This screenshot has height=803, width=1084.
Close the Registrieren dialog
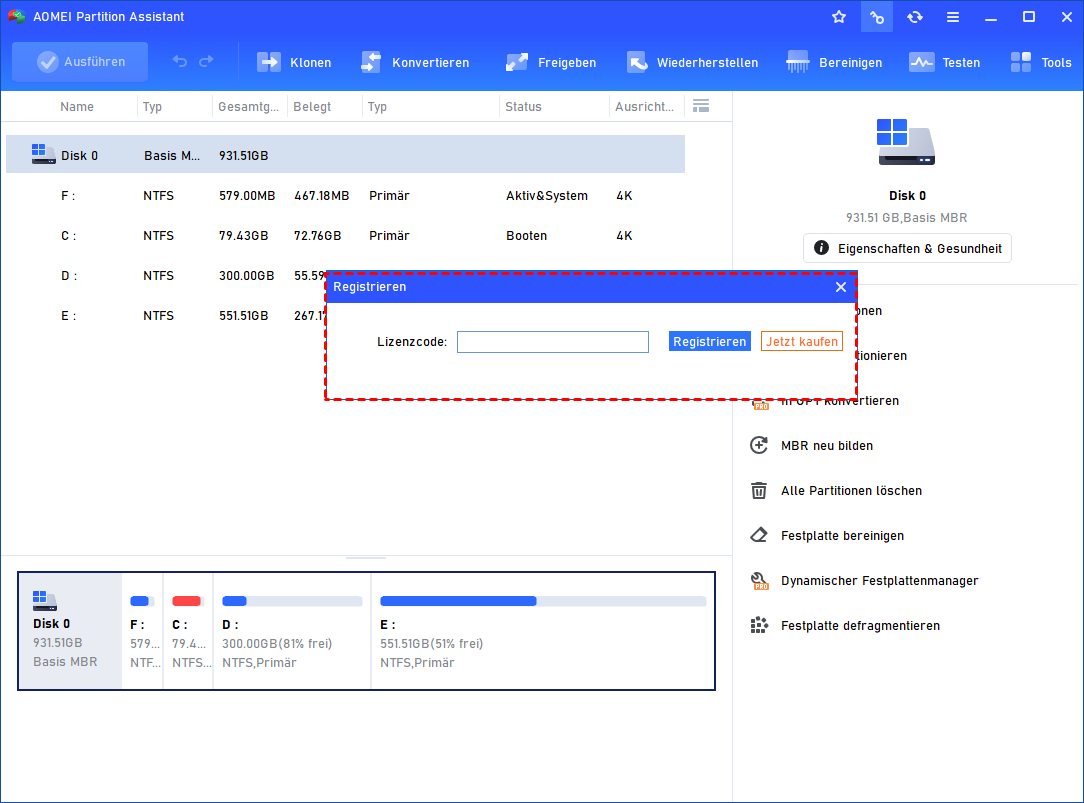coord(841,287)
